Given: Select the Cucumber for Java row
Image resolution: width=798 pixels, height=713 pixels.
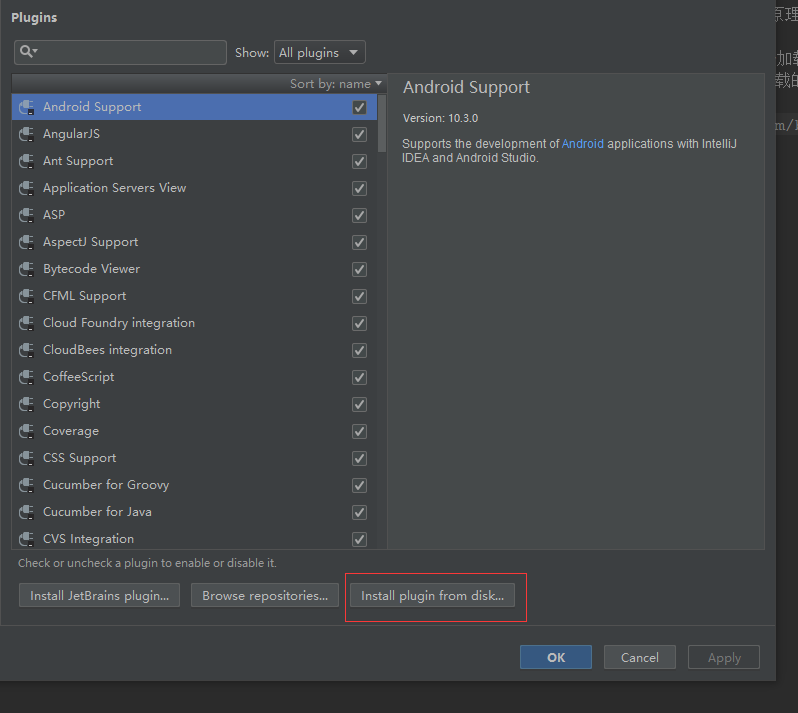Looking at the screenshot, I should (x=194, y=512).
